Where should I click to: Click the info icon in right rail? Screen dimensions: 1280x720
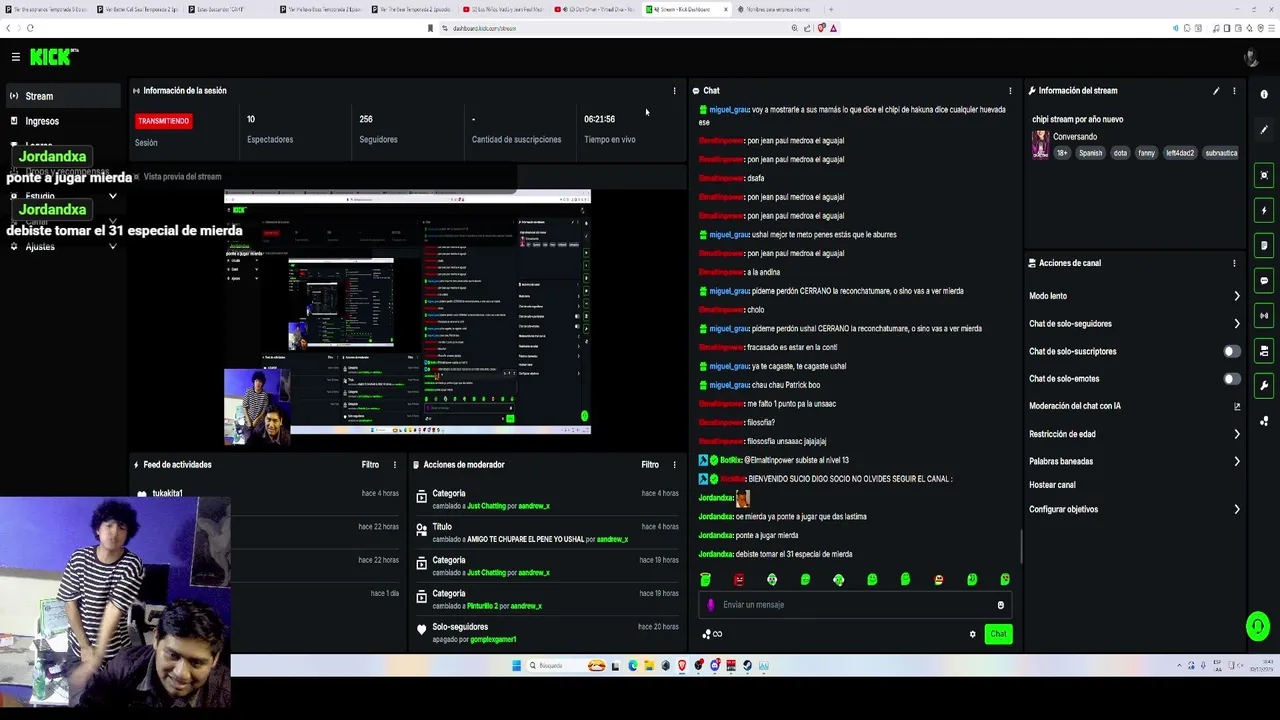click(x=1264, y=95)
